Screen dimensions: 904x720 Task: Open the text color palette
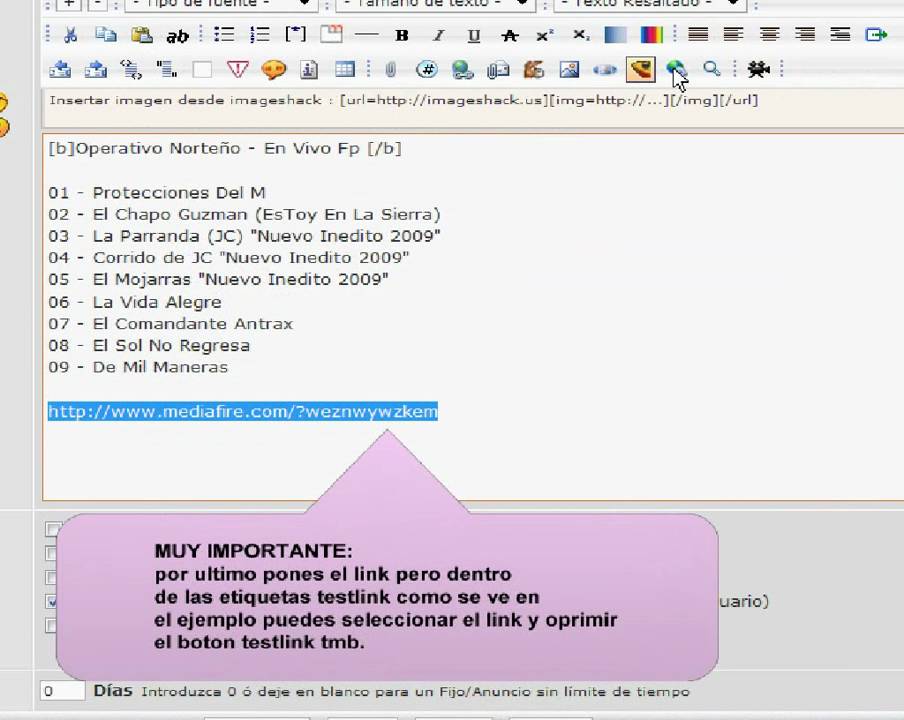(651, 35)
